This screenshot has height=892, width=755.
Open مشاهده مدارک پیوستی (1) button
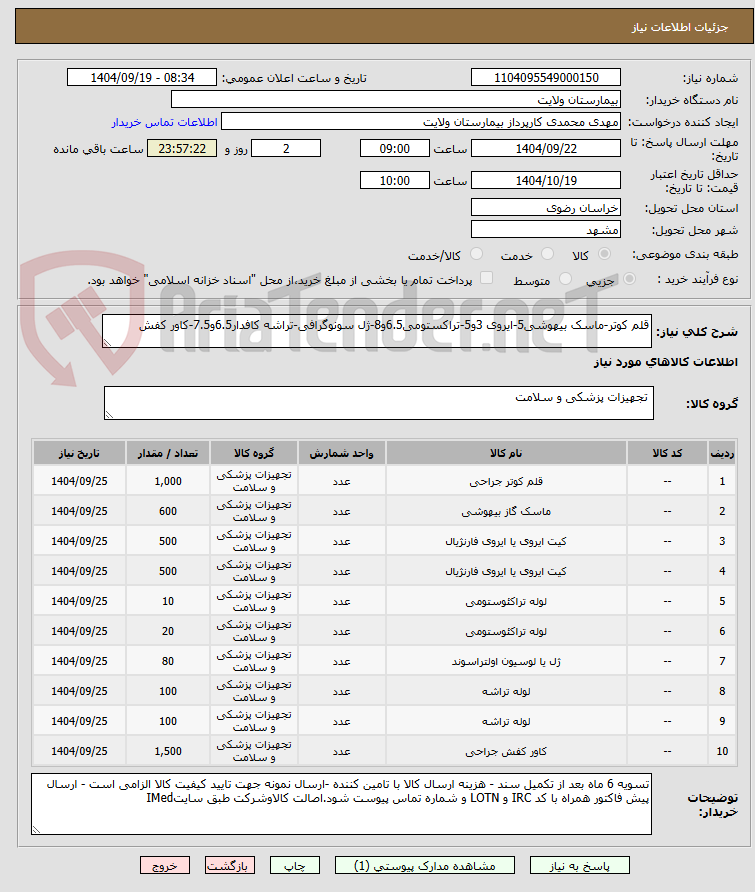[424, 865]
